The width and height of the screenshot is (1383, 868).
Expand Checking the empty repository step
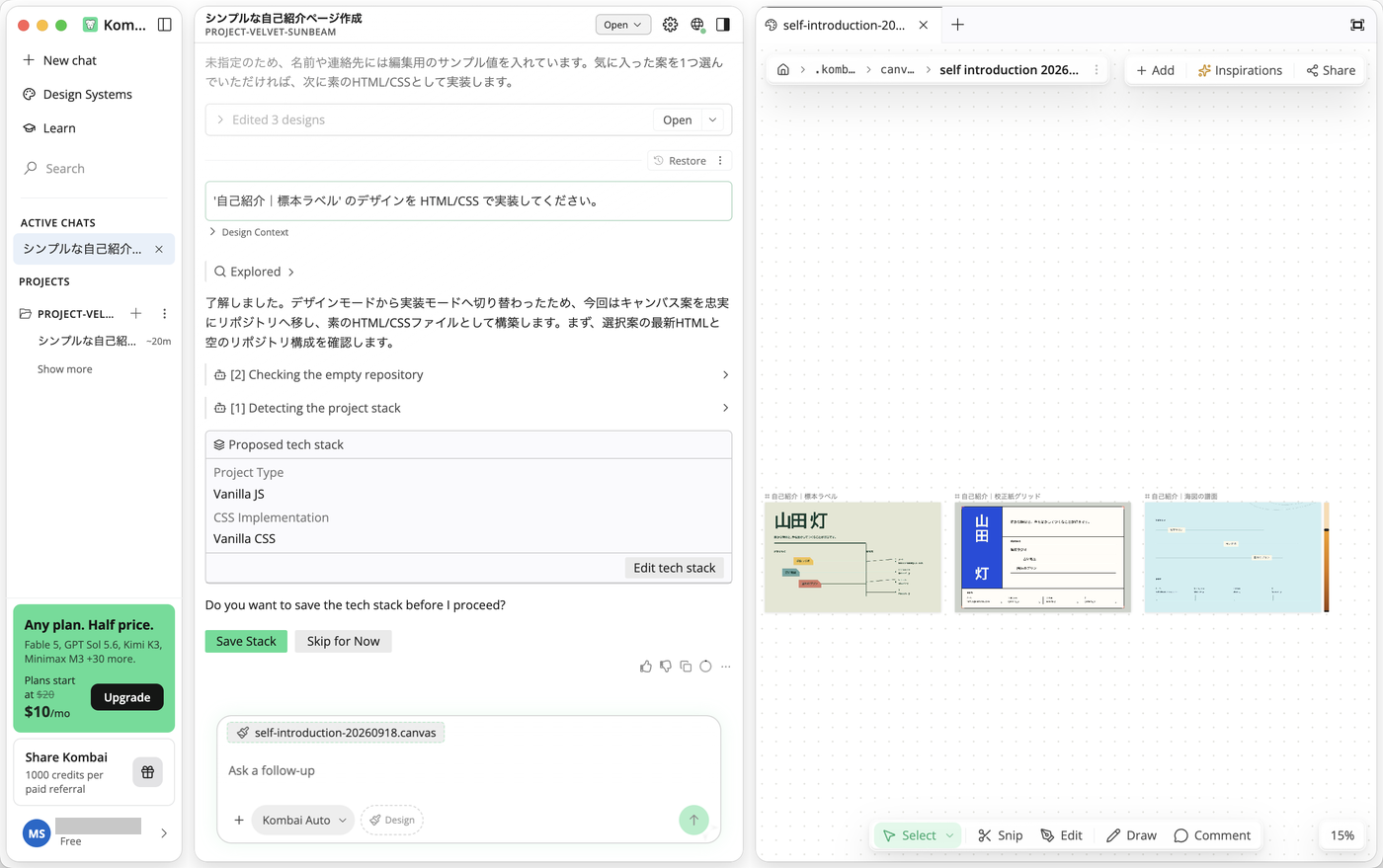pos(469,375)
